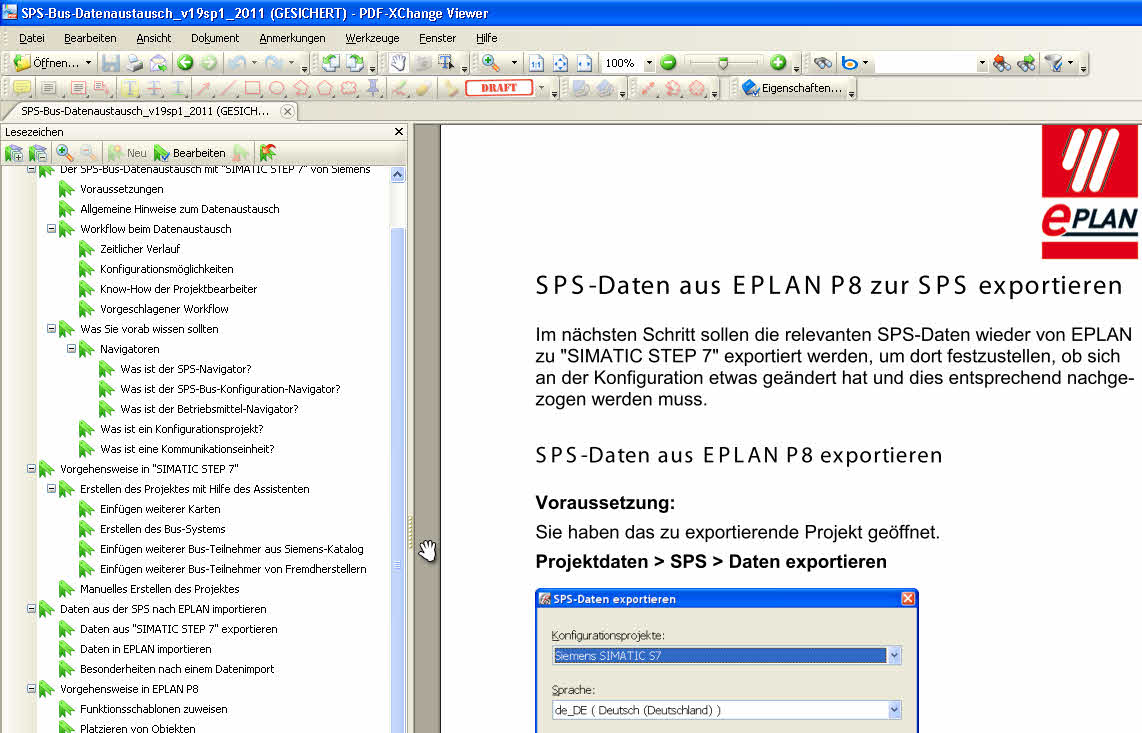Viewport: 1142px width, 733px height.
Task: Open the Öffnen dropdown arrow
Action: (88, 63)
